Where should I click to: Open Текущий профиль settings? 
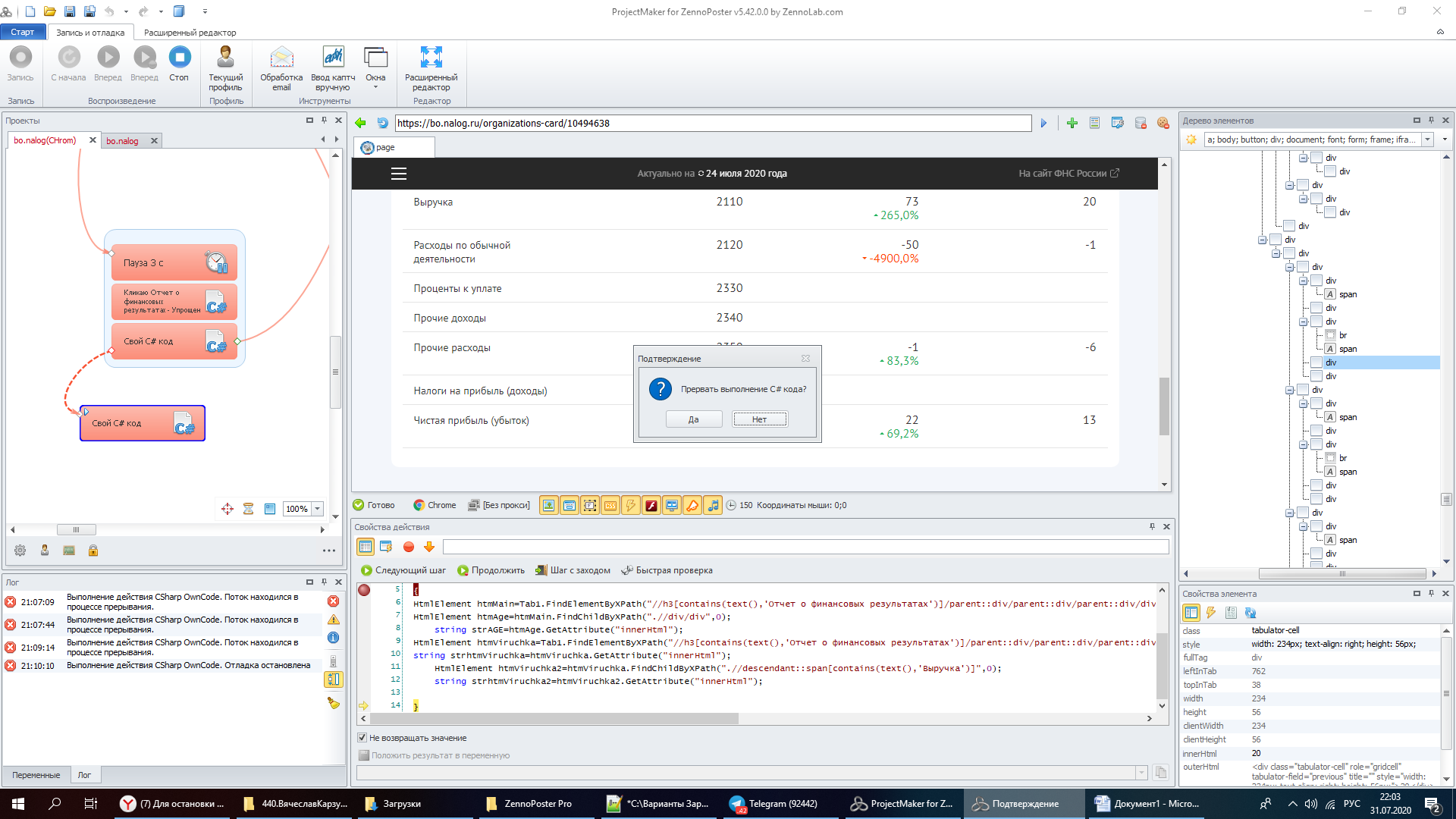click(x=225, y=68)
